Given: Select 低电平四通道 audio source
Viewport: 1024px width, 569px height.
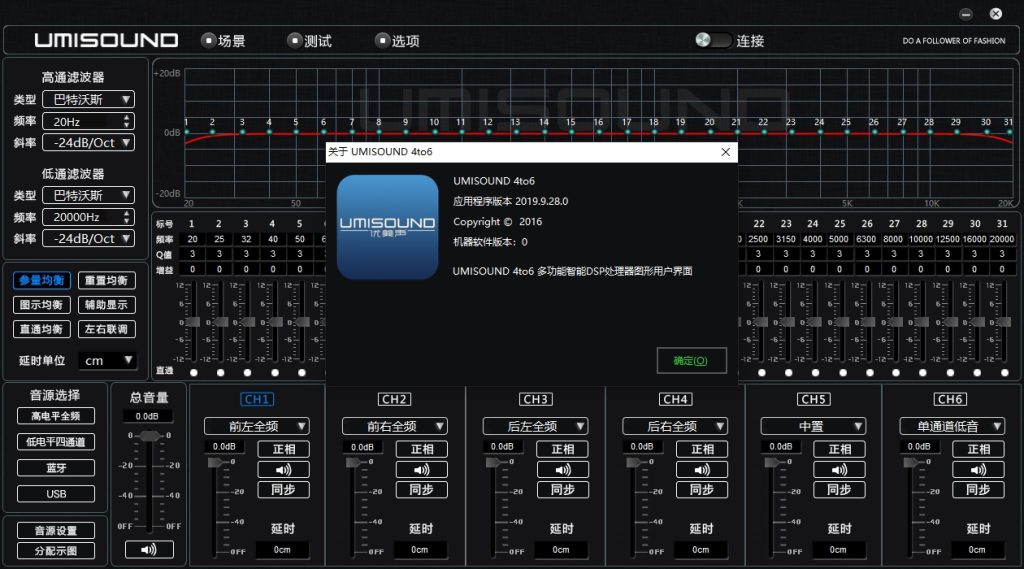Looking at the screenshot, I should (x=56, y=442).
